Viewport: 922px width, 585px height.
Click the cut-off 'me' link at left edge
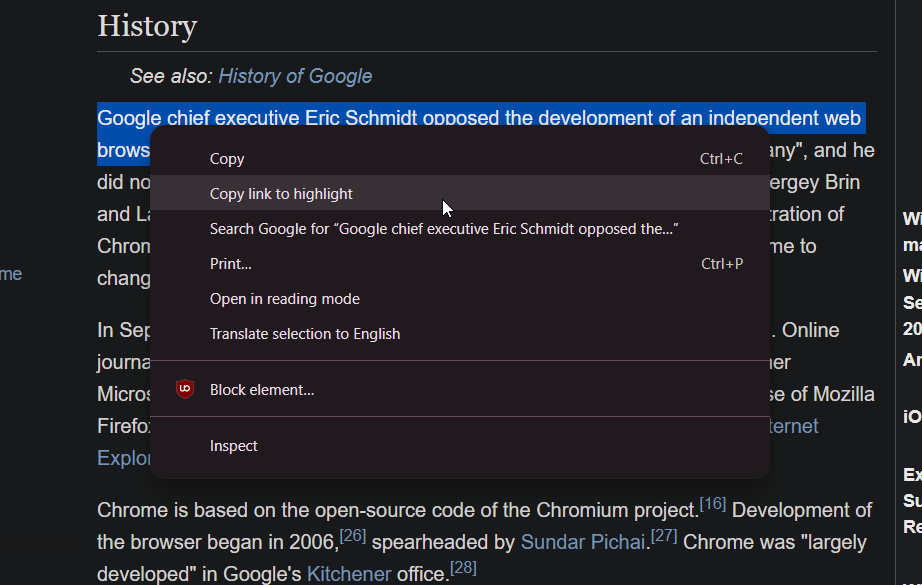pyautogui.click(x=11, y=274)
